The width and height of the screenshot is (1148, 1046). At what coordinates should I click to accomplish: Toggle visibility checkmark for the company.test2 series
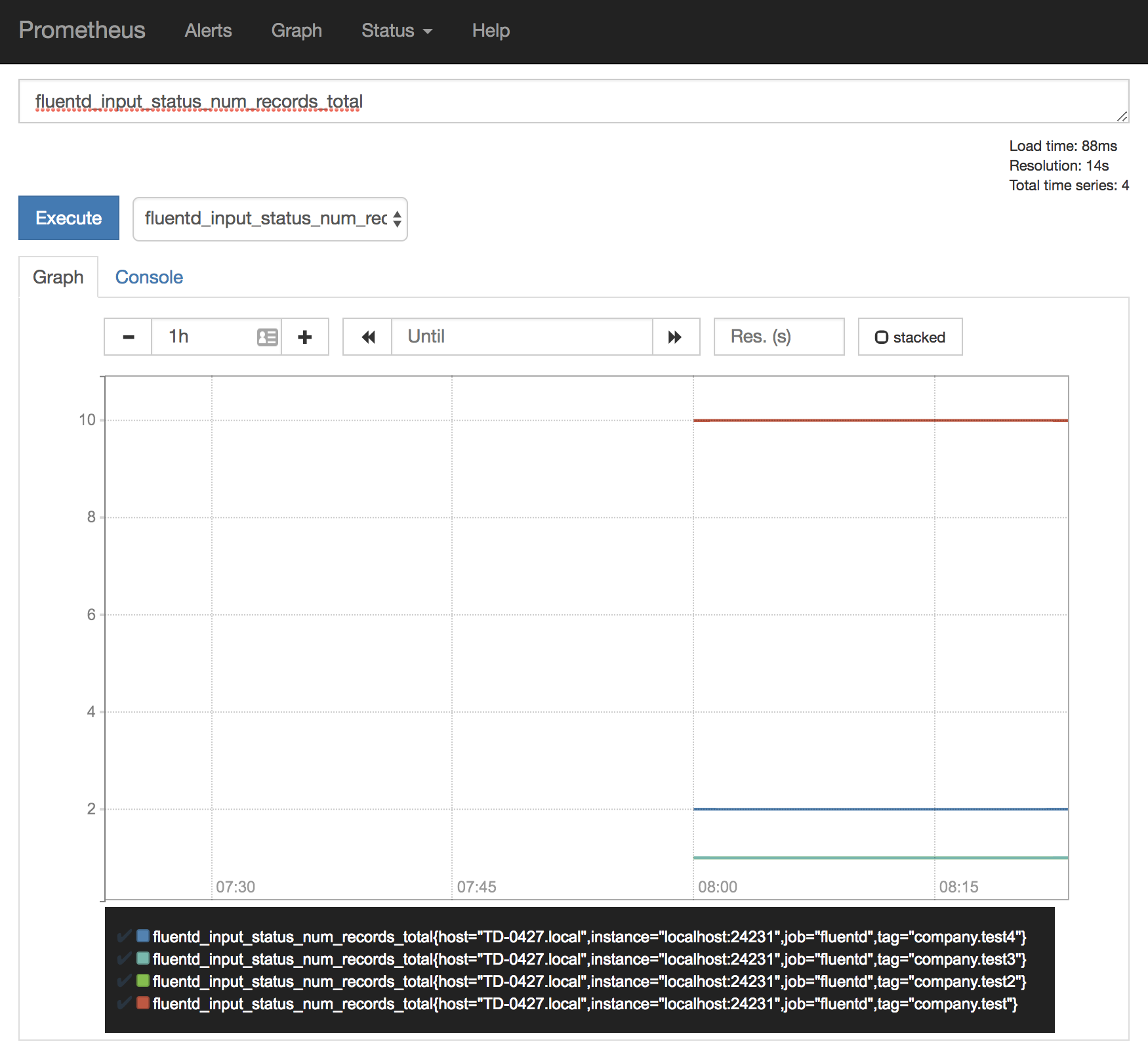tap(123, 981)
